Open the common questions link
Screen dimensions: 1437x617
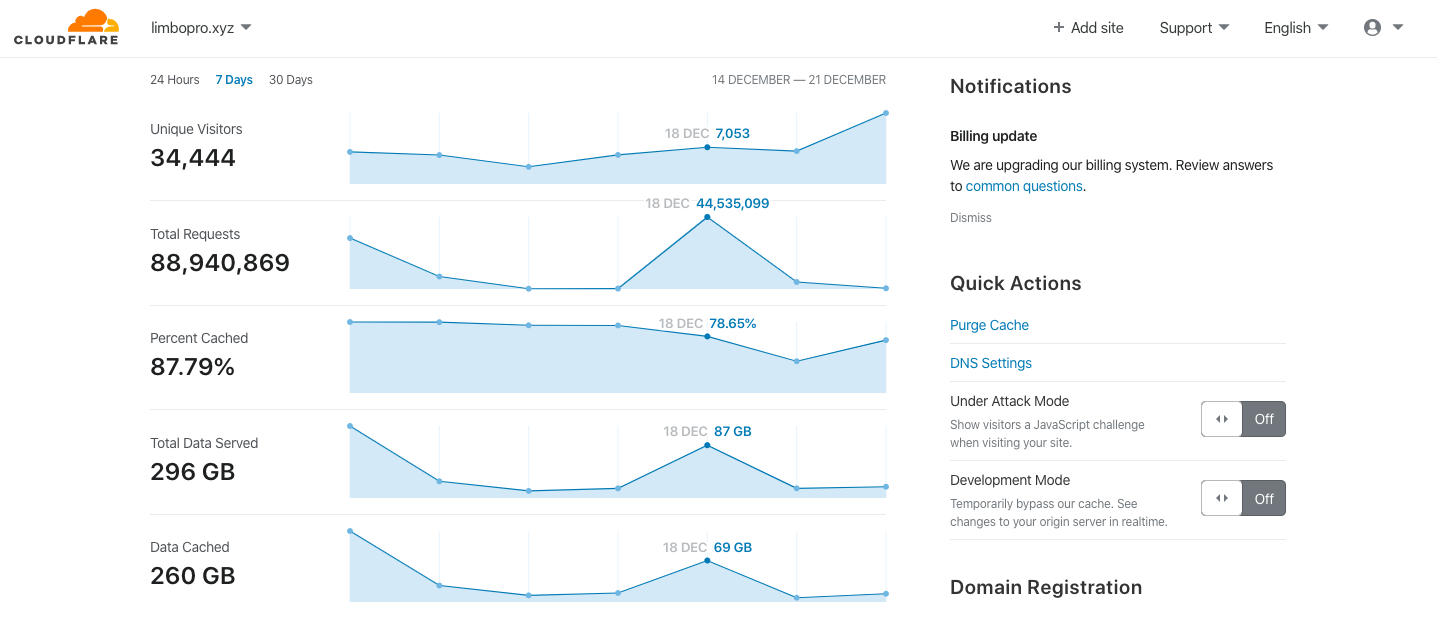click(1024, 186)
